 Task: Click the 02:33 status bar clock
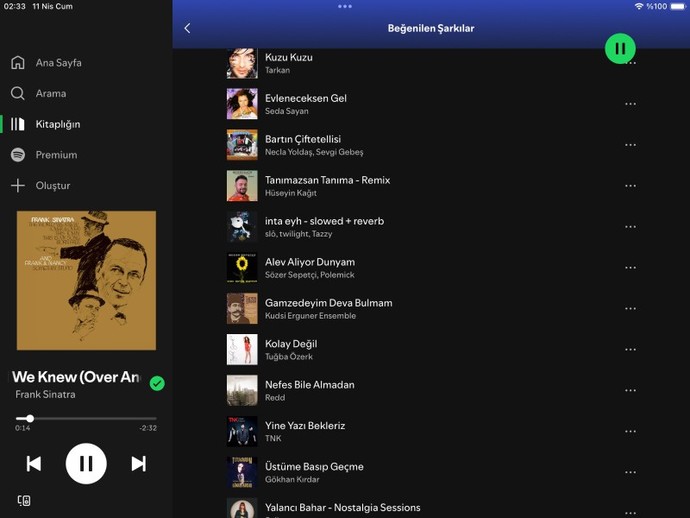pyautogui.click(x=15, y=6)
